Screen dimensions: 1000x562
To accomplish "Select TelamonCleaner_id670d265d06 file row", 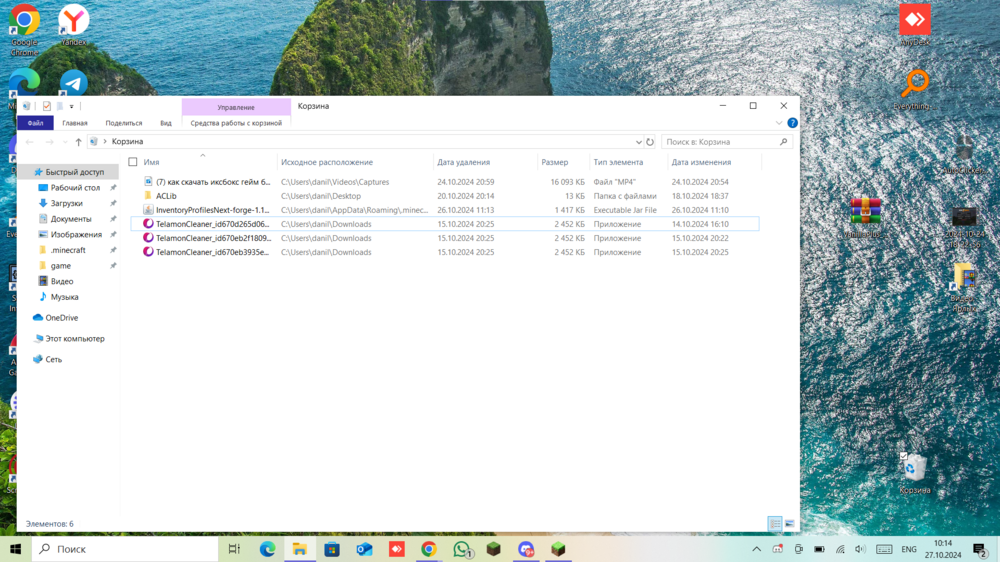I will coord(445,224).
